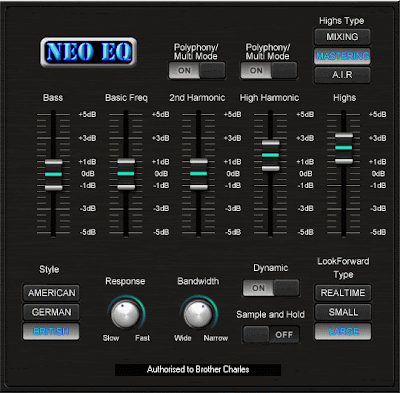Click the Response knob
Screen dimensions: 400x393
click(125, 314)
